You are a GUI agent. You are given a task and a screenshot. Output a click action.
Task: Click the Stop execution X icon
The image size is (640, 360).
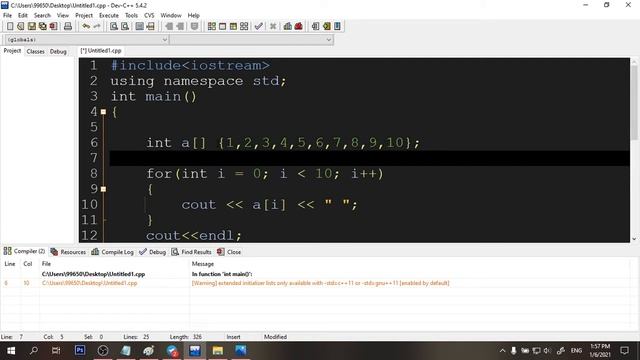[x=273, y=27]
